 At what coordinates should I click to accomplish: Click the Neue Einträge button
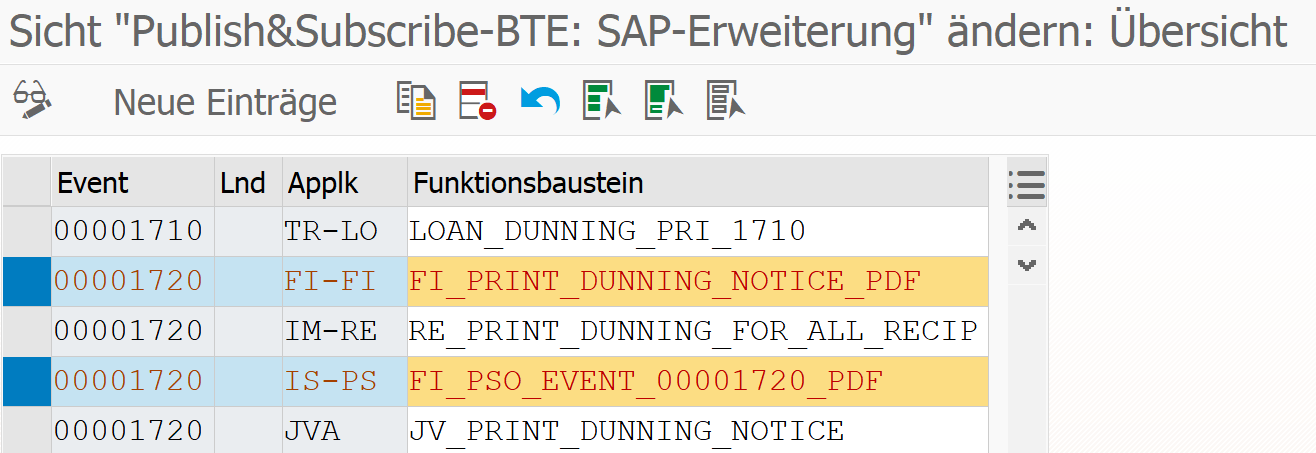pos(225,102)
